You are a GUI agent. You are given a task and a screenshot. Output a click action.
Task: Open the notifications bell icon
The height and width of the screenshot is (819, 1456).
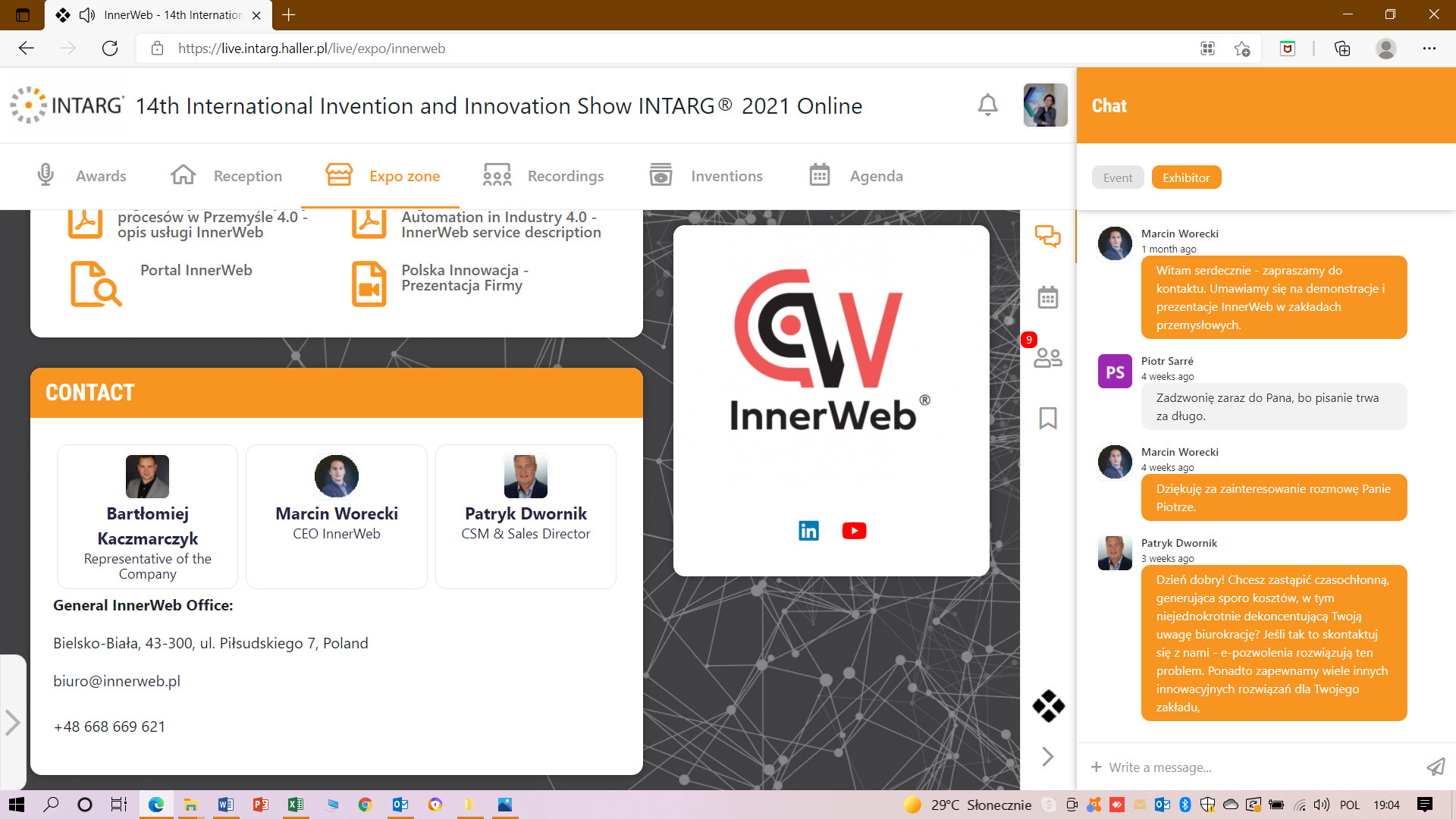pyautogui.click(x=987, y=105)
